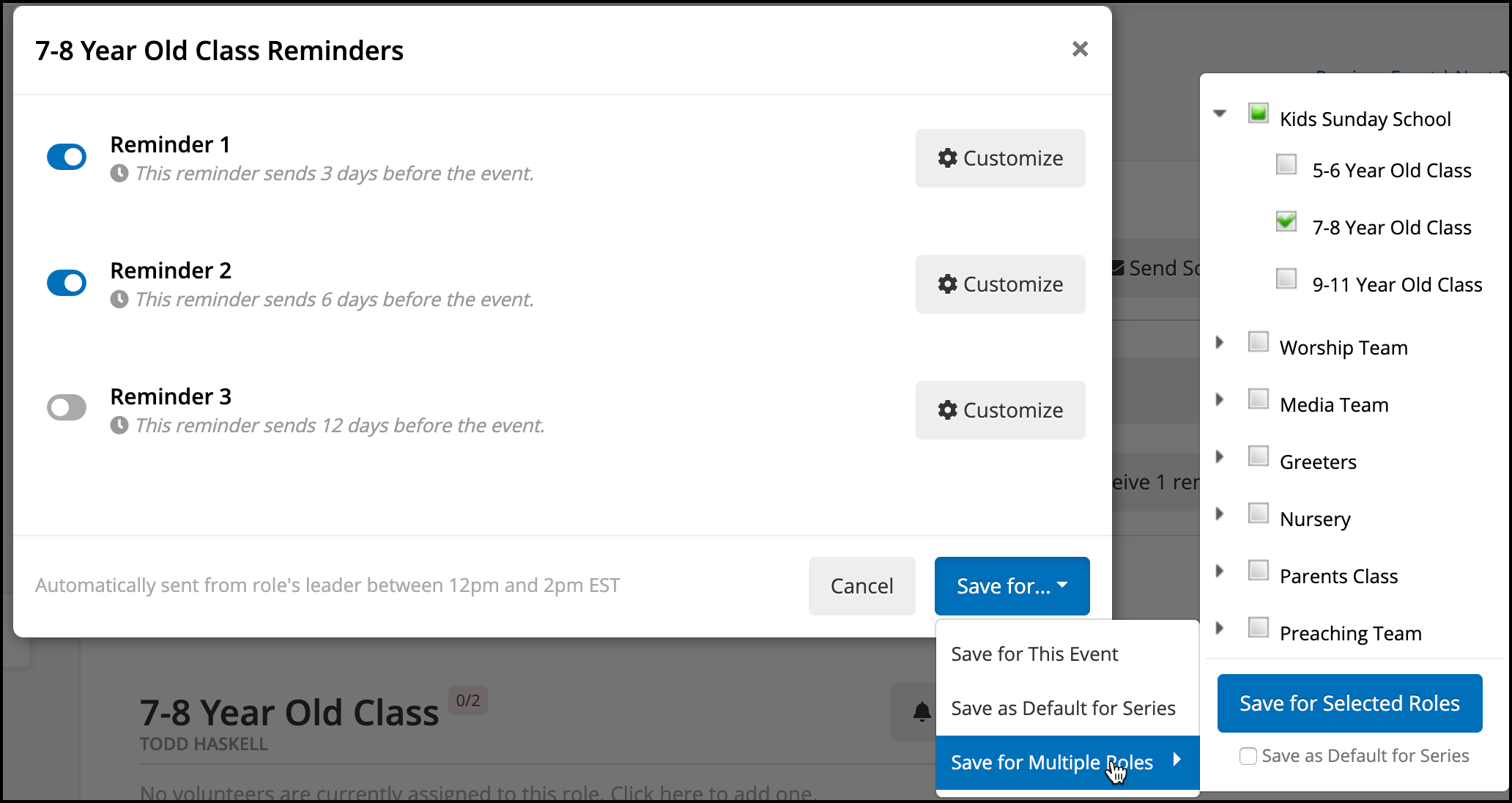Close the reminders dialog with X

pos(1080,49)
